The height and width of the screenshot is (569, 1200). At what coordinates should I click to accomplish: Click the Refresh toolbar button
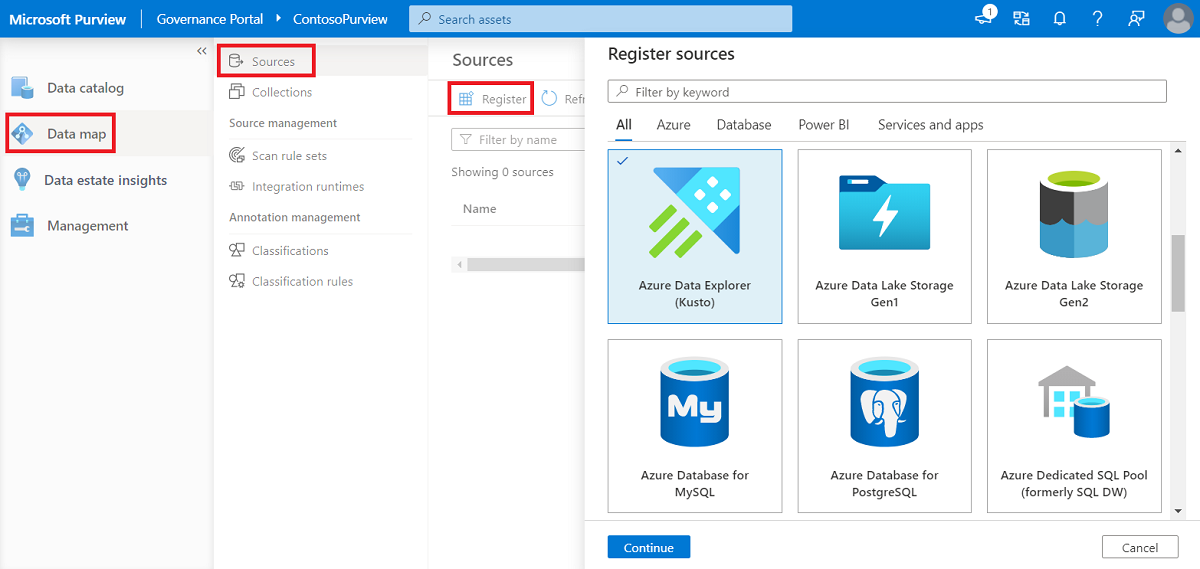[563, 99]
